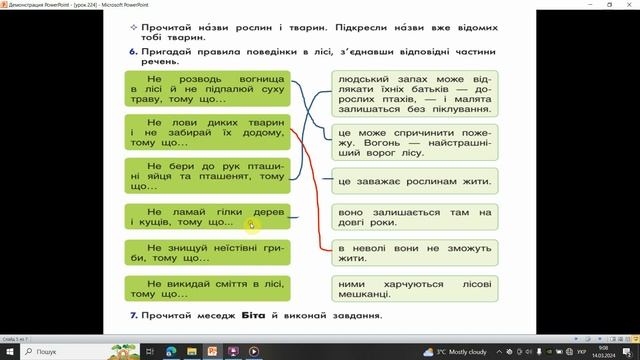The width and height of the screenshot is (640, 360).
Task: Click the answer 'в неволі вони не зможуть жити'
Action: coord(415,253)
